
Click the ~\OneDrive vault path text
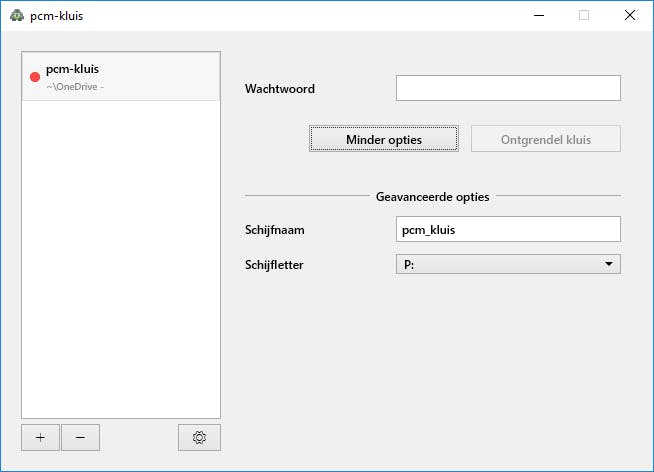point(75,87)
